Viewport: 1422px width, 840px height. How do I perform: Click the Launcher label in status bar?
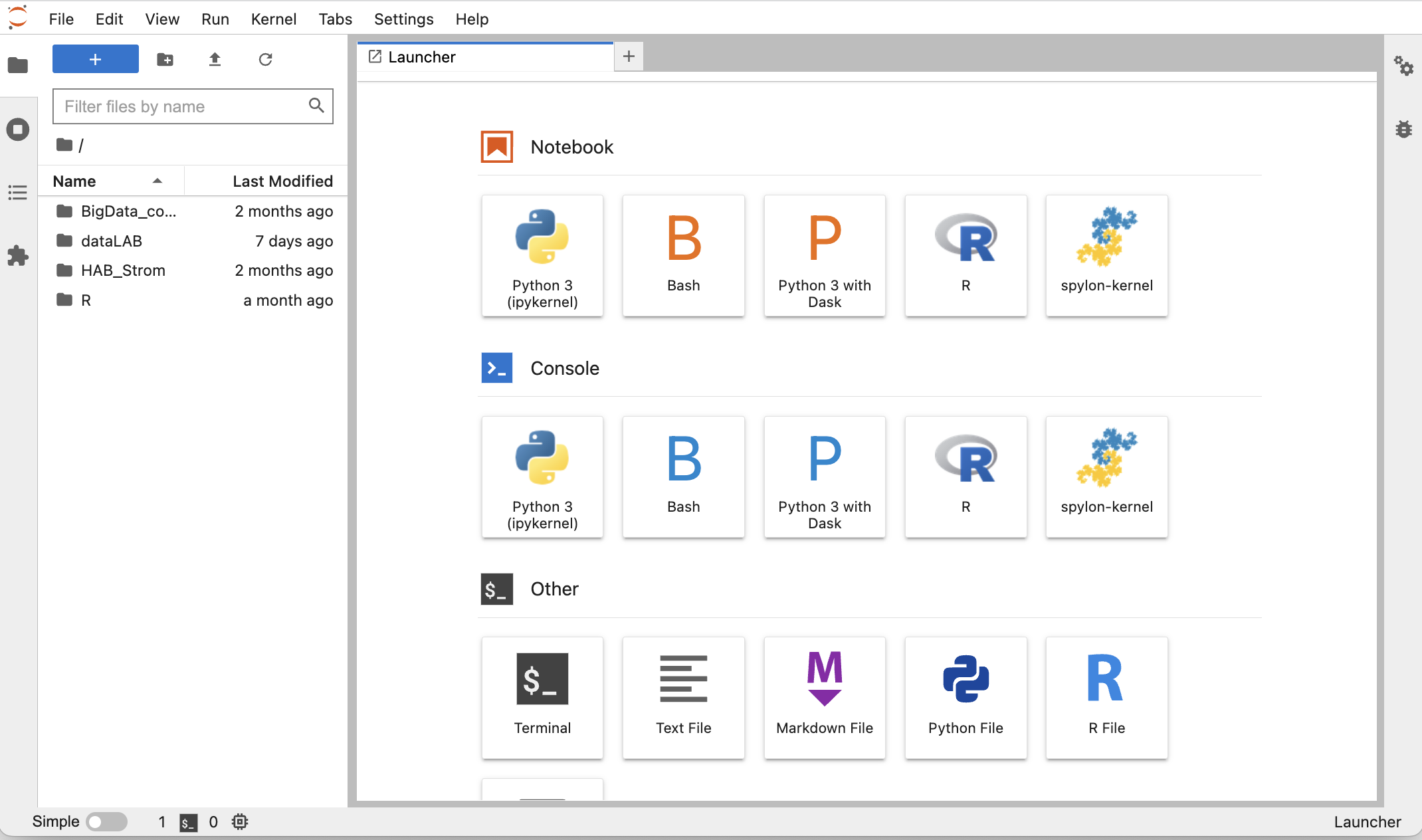point(1368,822)
